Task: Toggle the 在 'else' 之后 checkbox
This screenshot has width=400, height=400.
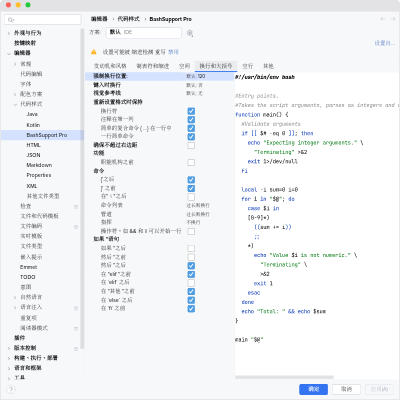Action: point(191,300)
